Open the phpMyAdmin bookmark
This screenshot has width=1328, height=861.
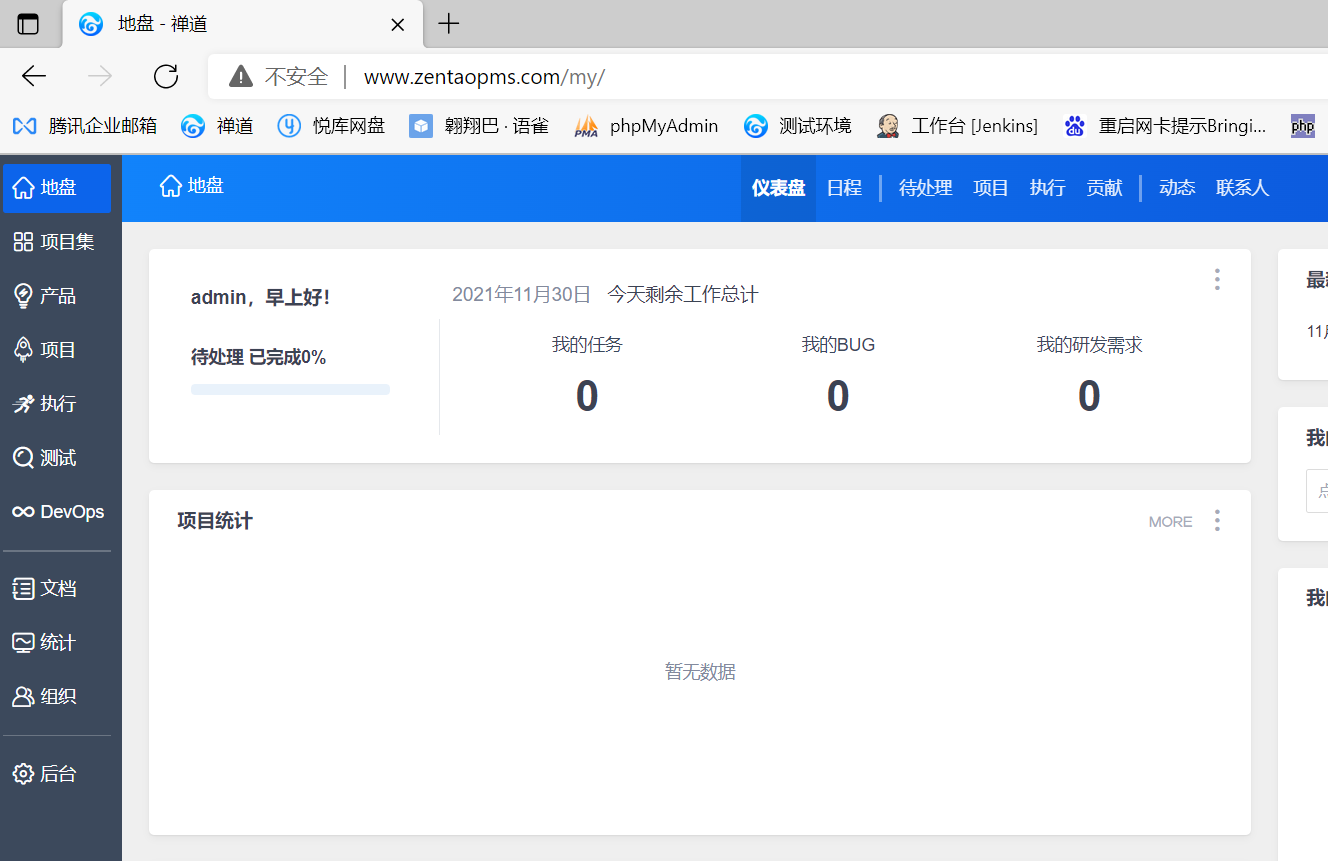pos(663,126)
